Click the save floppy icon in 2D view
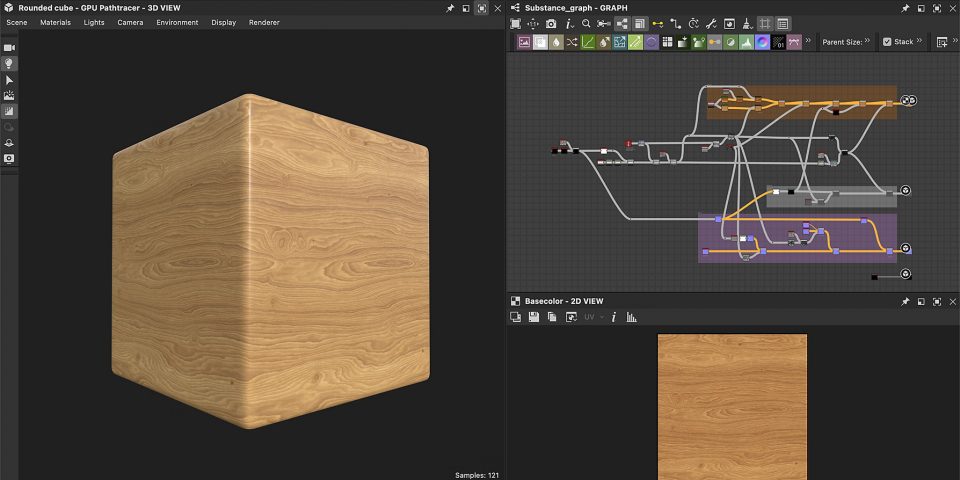Viewport: 960px width, 480px height. click(534, 317)
